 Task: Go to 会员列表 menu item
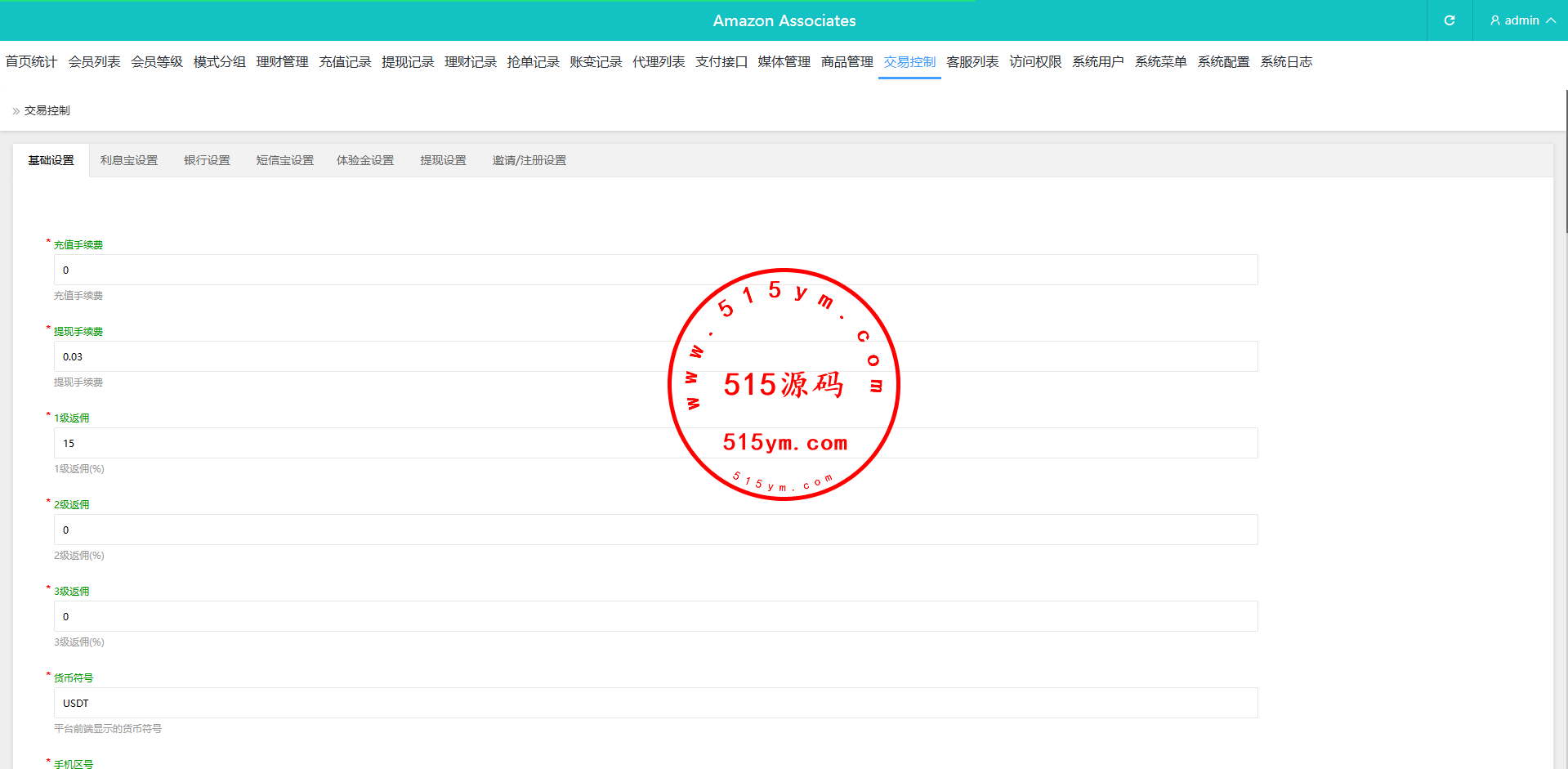94,62
